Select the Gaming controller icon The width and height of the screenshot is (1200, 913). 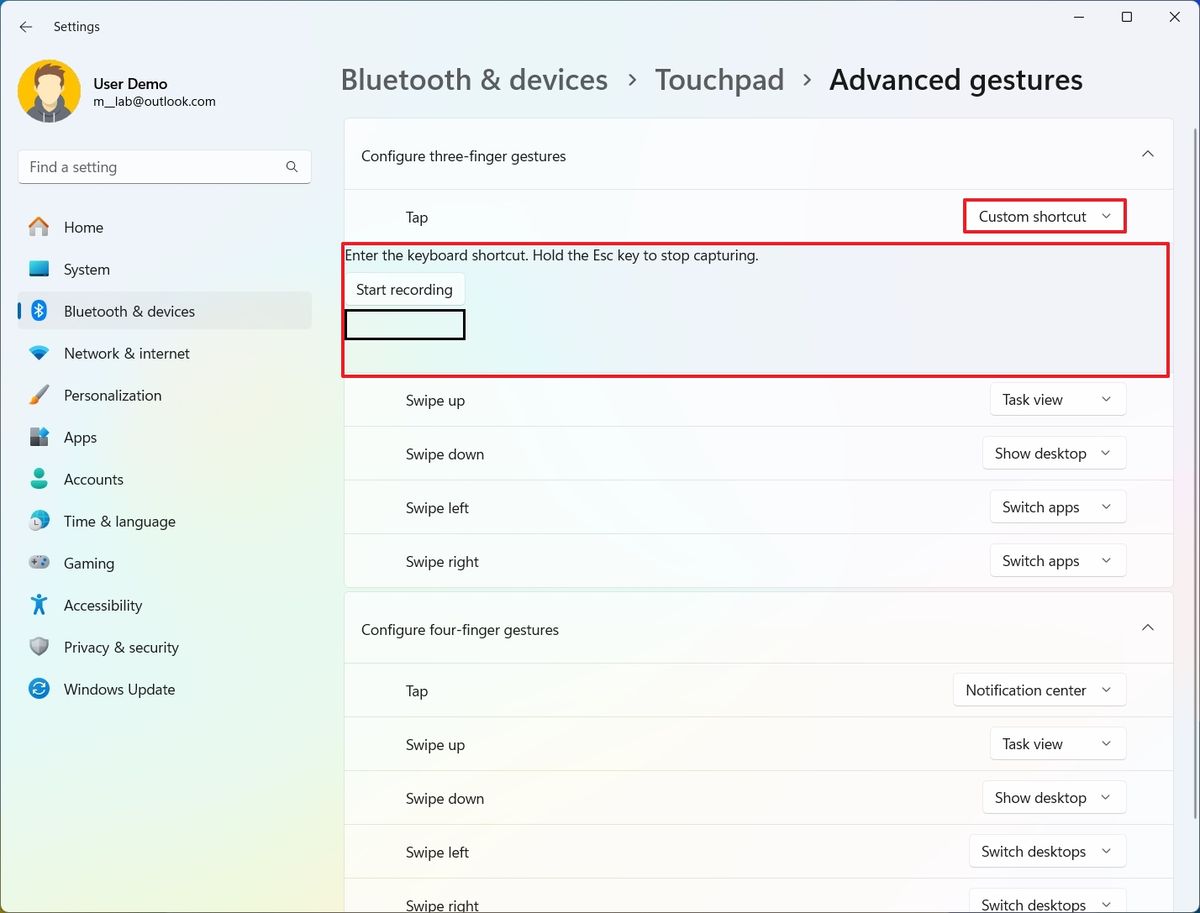pos(39,563)
